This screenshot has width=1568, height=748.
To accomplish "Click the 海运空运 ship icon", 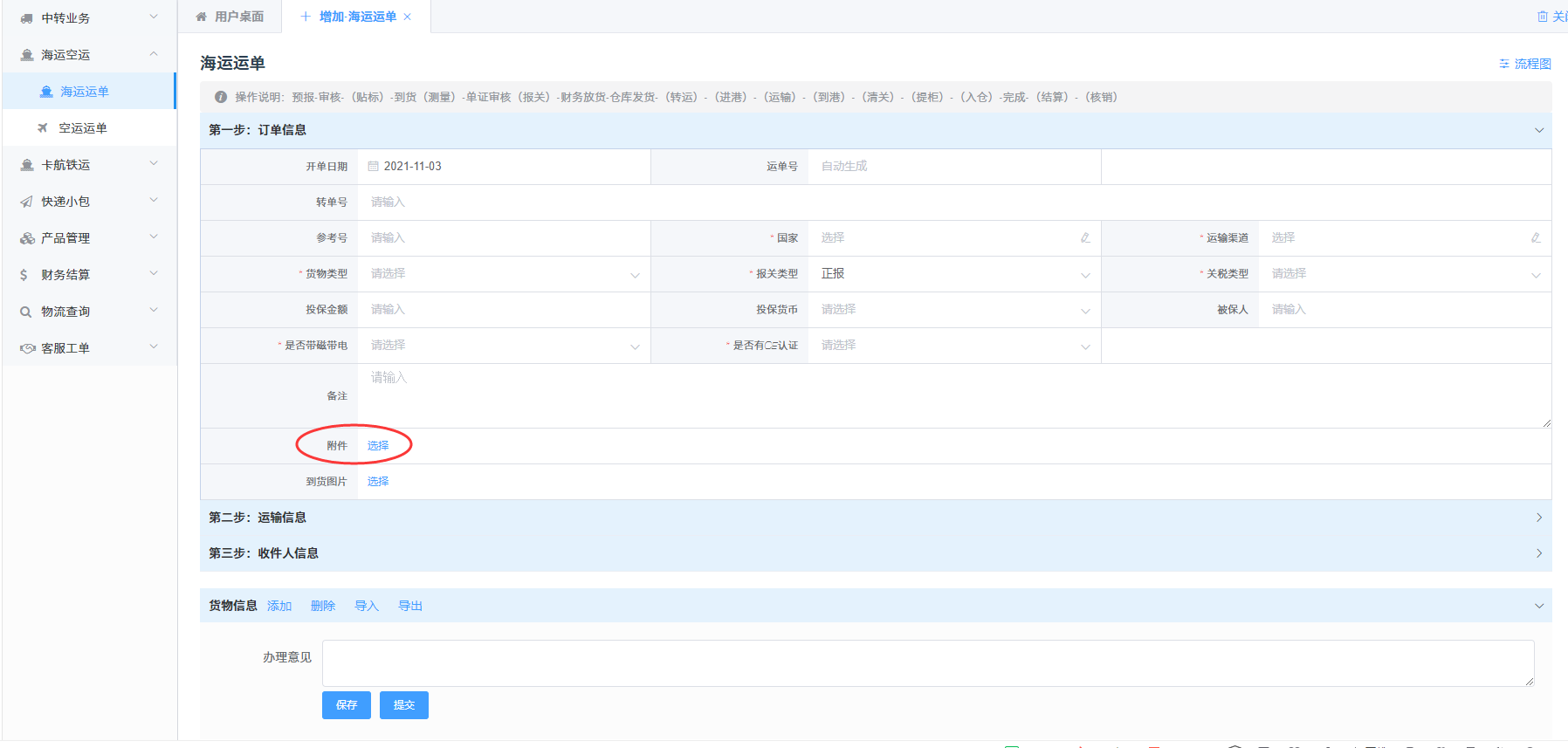I will tap(26, 55).
